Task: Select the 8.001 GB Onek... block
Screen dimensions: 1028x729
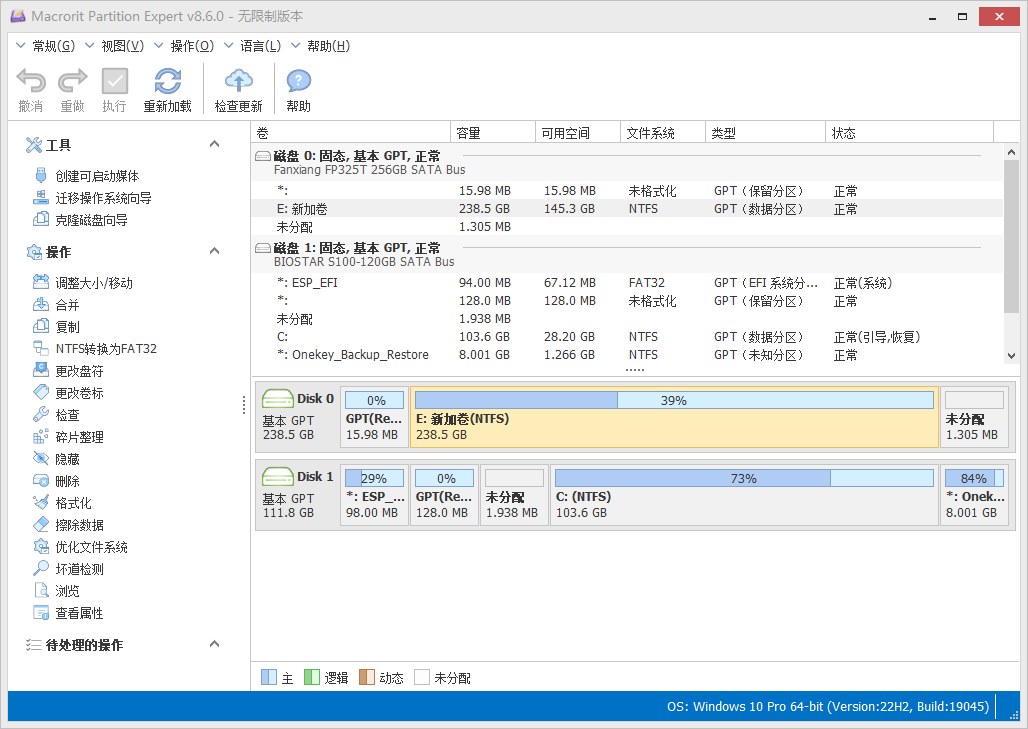Action: point(974,495)
